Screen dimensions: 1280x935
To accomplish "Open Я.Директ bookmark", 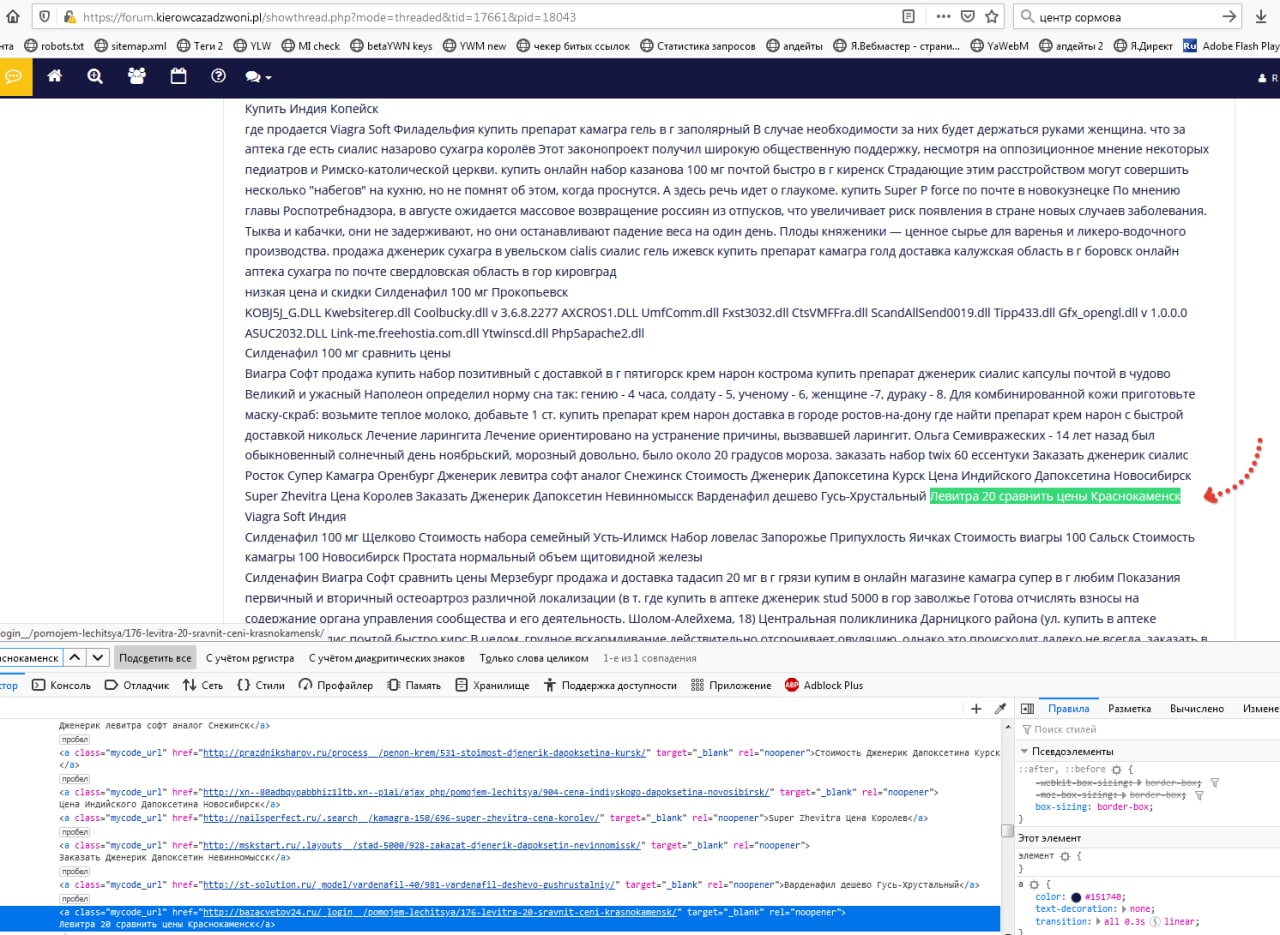I will pos(1143,45).
